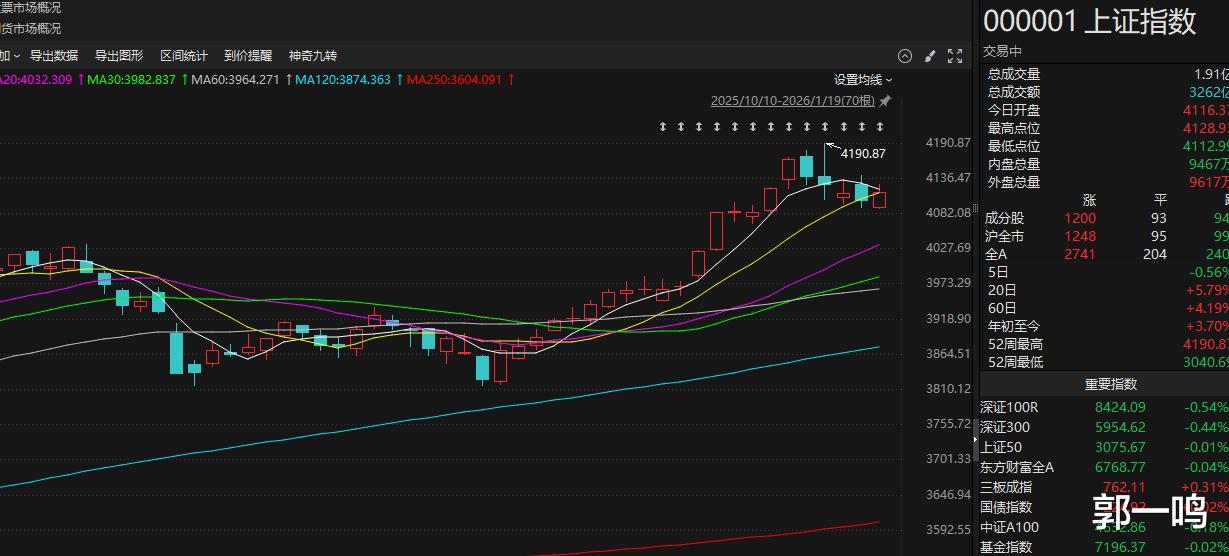Select 神奇九转 indicator
The image size is (1229, 556).
[313, 56]
